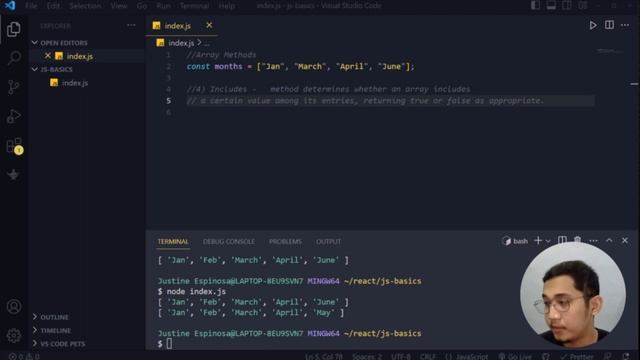Switch to the Output tab
Screen dimensions: 640x360
pos(329,242)
